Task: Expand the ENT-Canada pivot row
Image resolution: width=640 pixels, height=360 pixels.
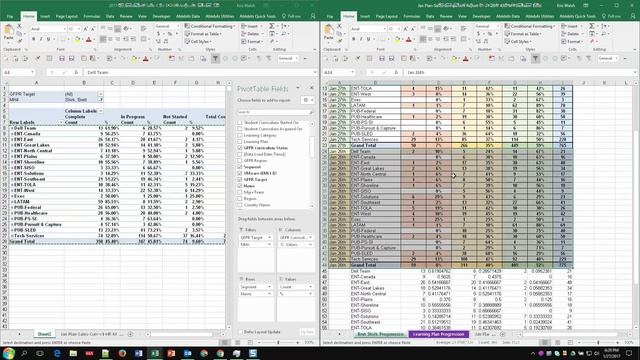Action: click(12, 134)
